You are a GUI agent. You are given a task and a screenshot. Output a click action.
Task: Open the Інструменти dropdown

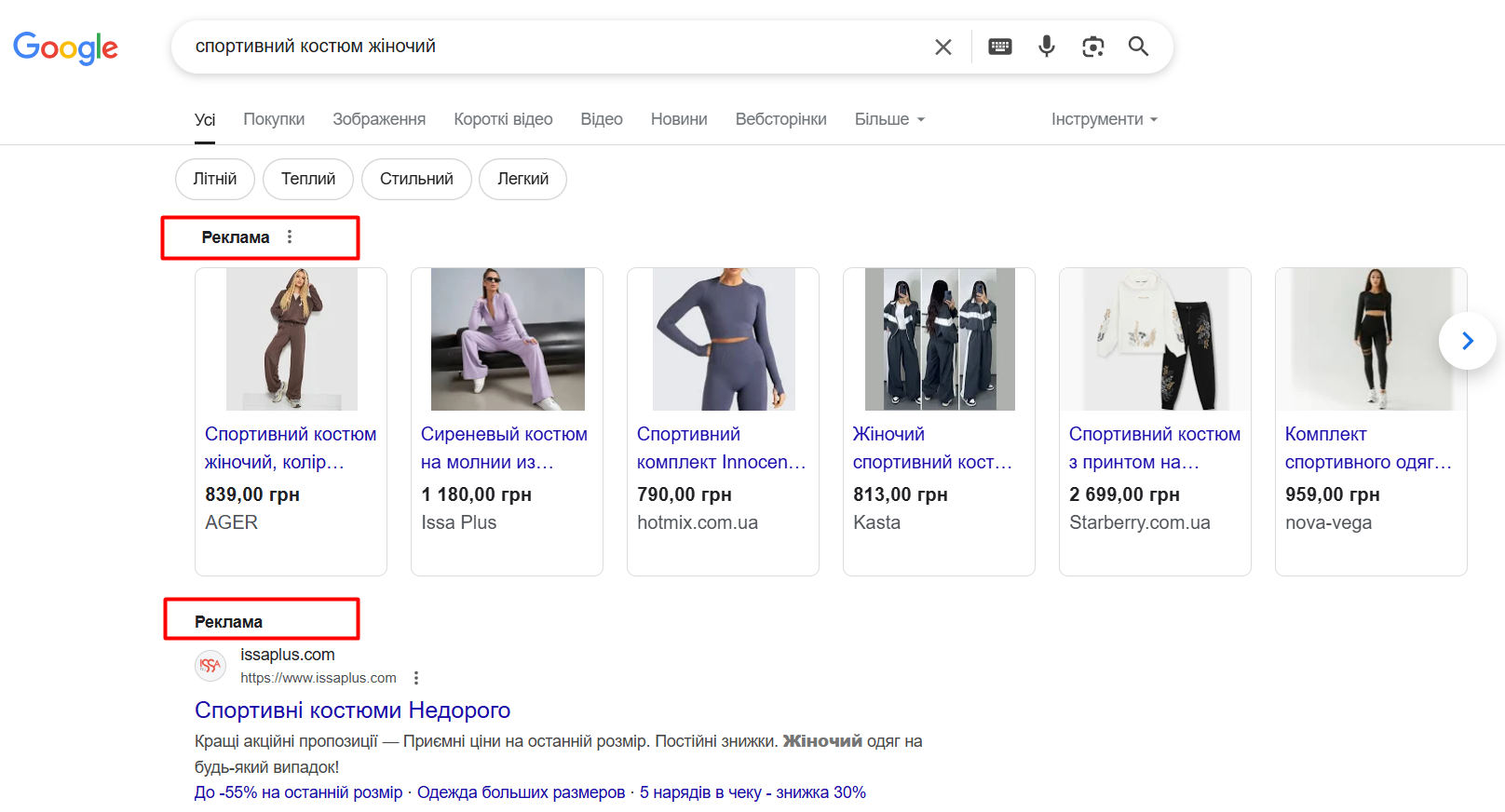[x=1104, y=119]
